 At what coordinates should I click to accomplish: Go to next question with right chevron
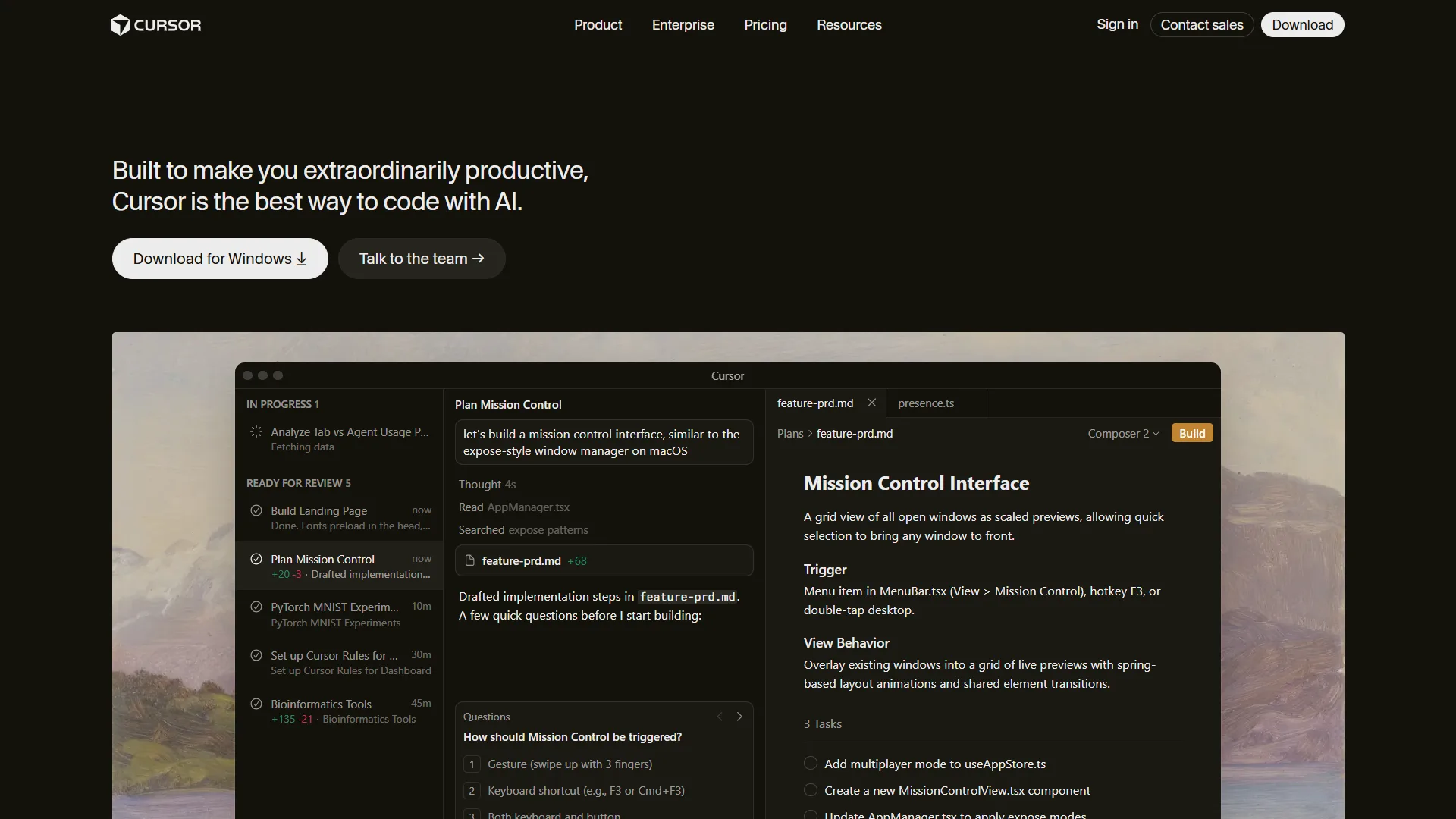coord(739,717)
